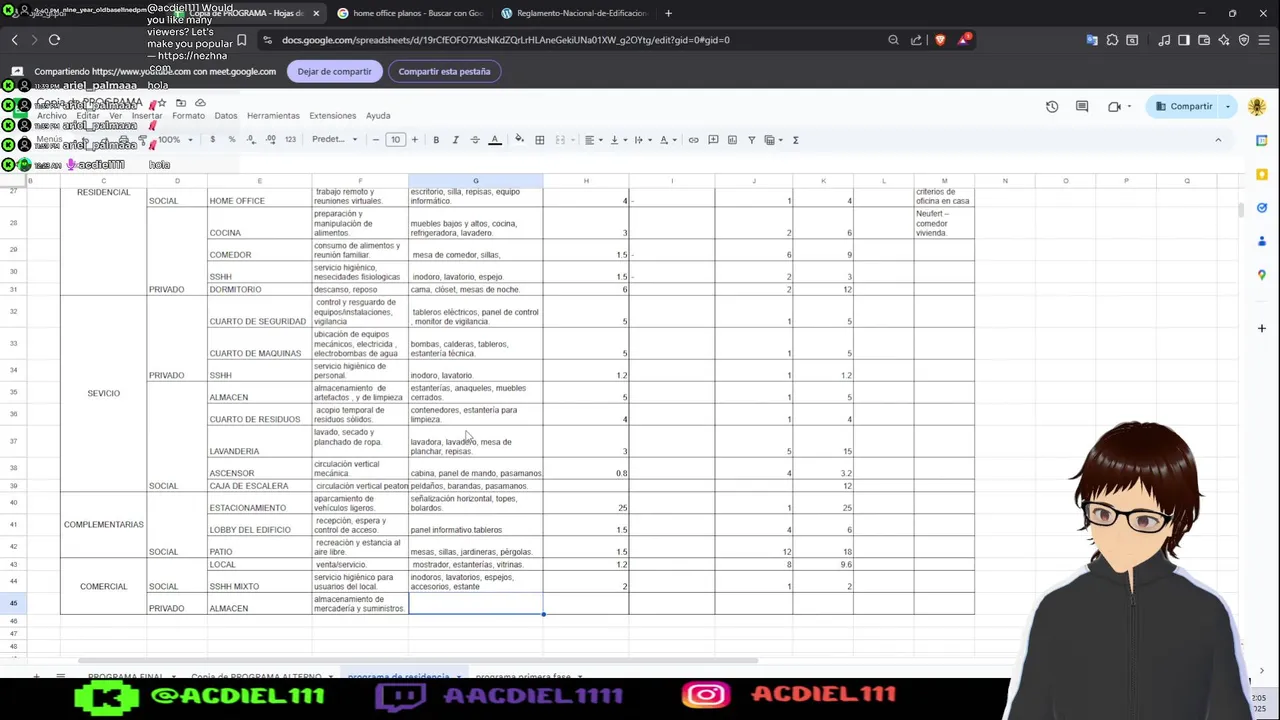The height and width of the screenshot is (720, 1280).
Task: Open the font family Predet dropdown
Action: click(x=334, y=140)
